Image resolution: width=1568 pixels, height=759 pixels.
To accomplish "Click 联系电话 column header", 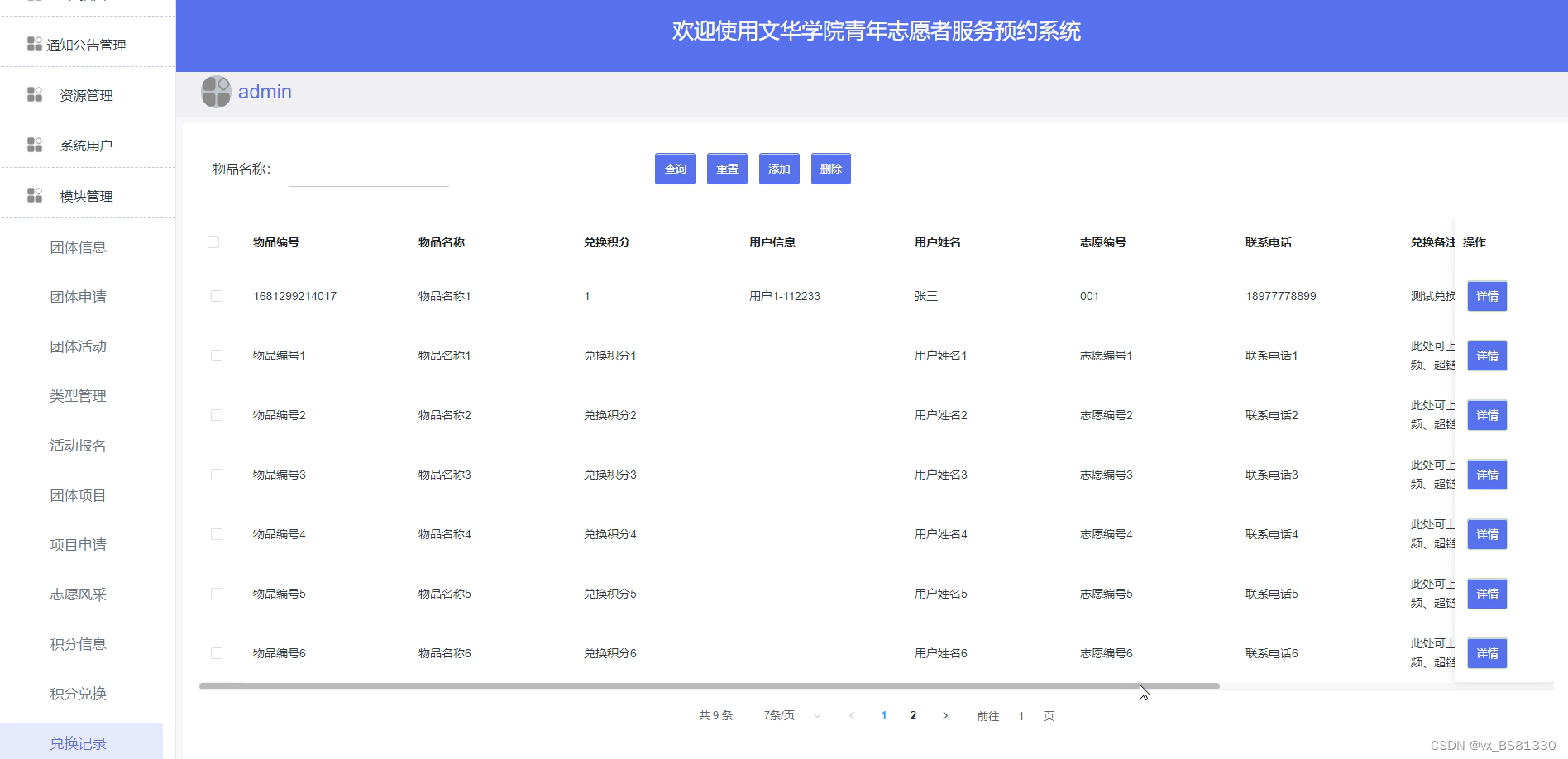I will click(1269, 242).
